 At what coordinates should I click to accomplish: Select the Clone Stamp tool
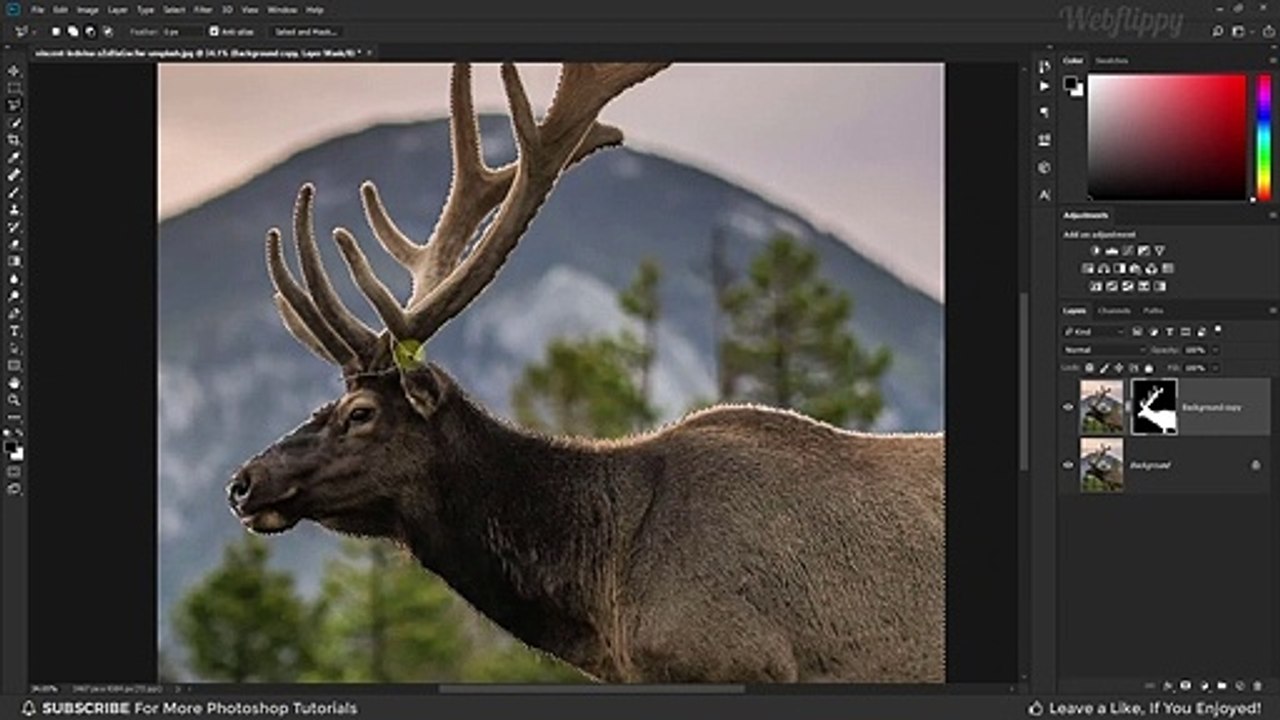tap(14, 209)
